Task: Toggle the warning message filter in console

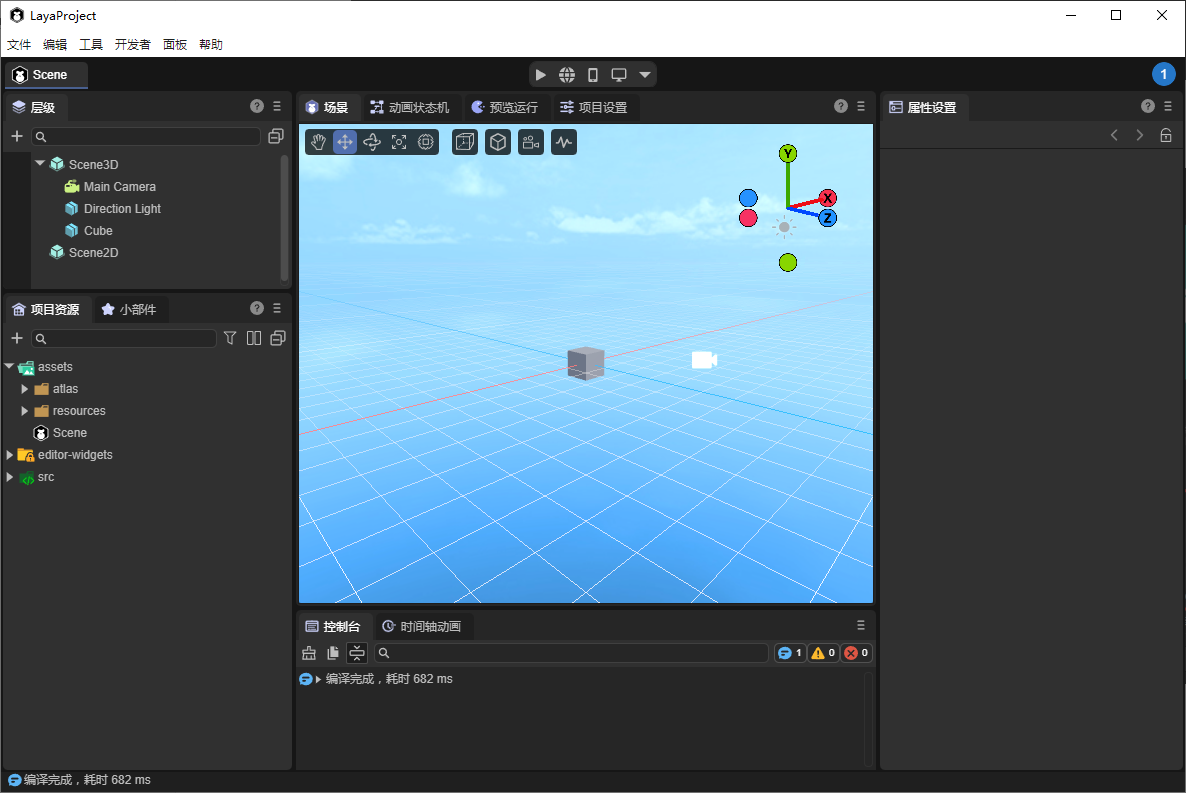Action: point(824,653)
